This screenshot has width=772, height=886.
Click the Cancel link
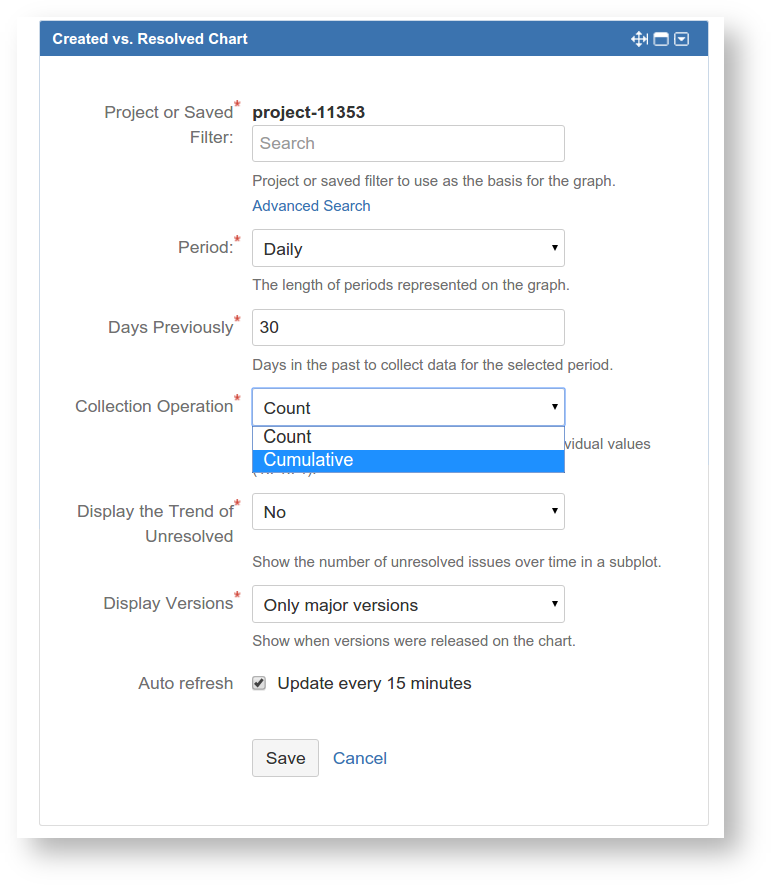point(360,758)
